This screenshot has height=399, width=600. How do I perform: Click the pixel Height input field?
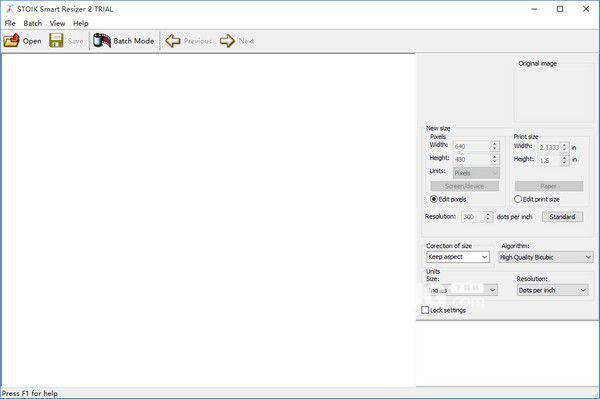[x=472, y=159]
